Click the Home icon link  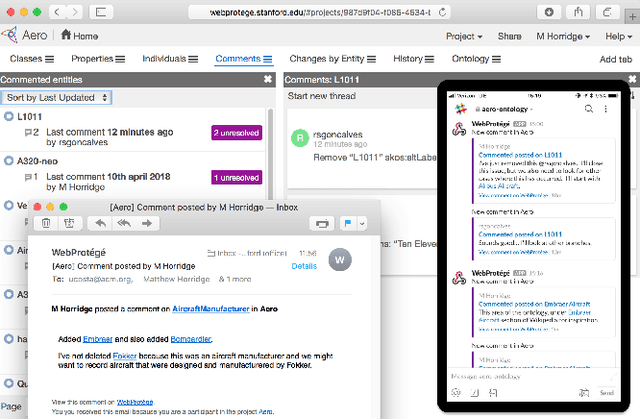click(79, 35)
